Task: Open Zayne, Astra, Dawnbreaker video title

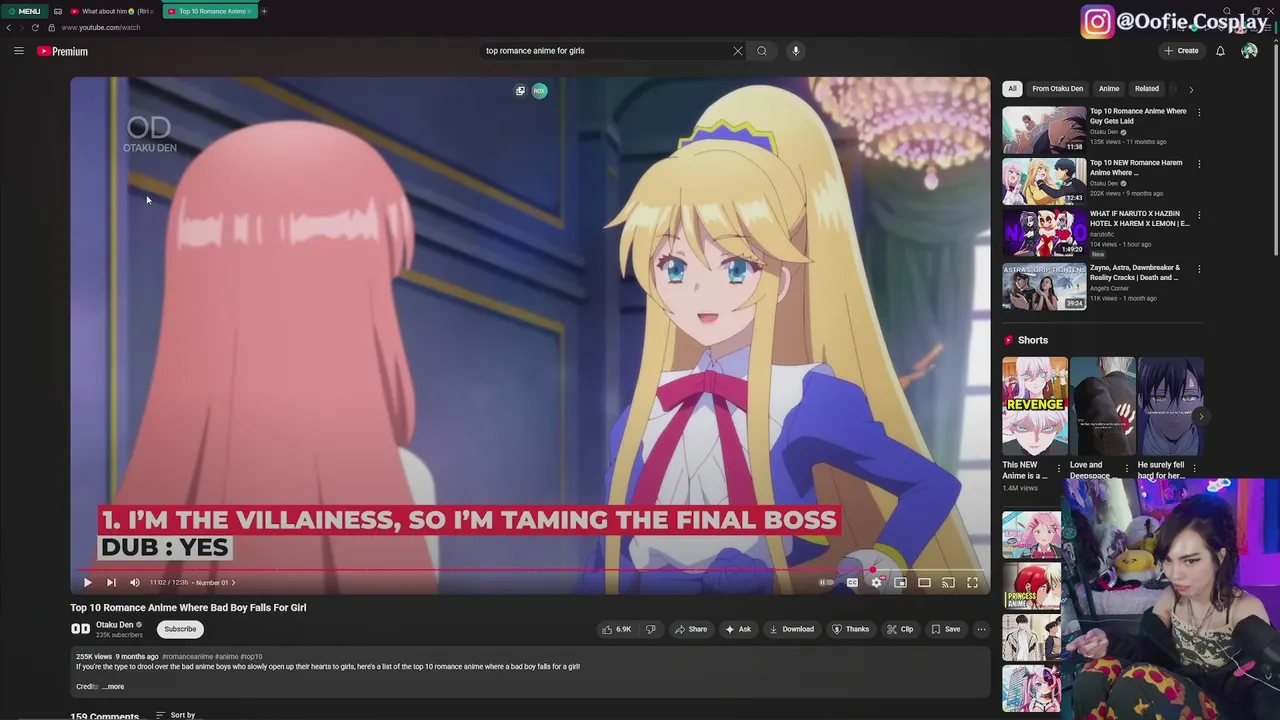Action: tap(1135, 272)
